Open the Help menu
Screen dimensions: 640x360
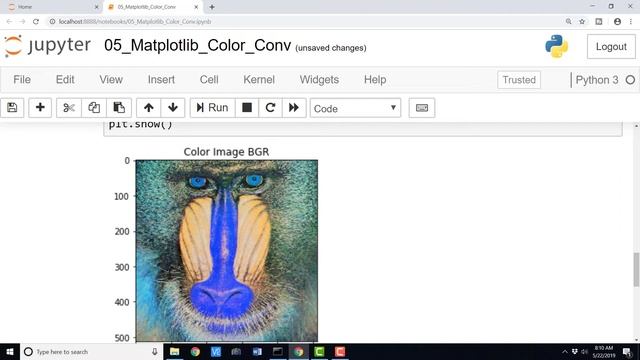(375, 80)
